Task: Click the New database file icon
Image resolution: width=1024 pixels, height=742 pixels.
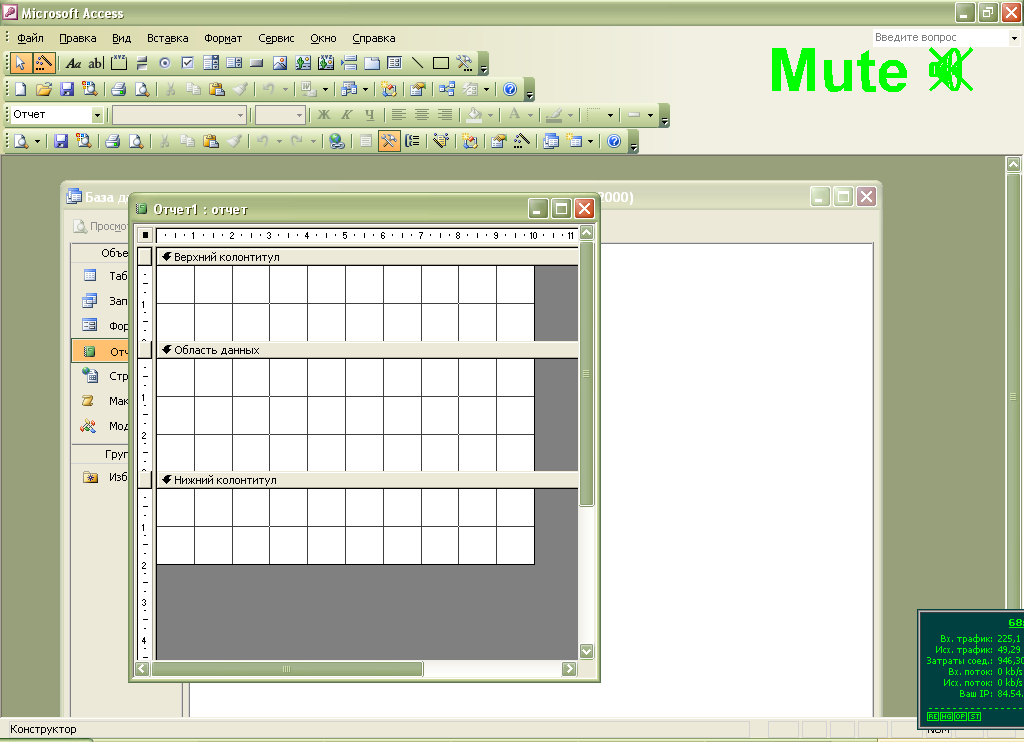Action: (20, 89)
